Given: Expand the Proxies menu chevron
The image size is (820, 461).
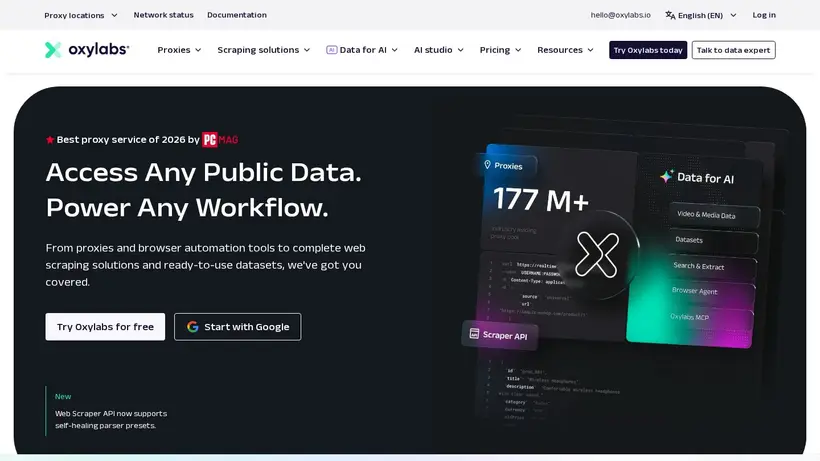Looking at the screenshot, I should pos(198,50).
